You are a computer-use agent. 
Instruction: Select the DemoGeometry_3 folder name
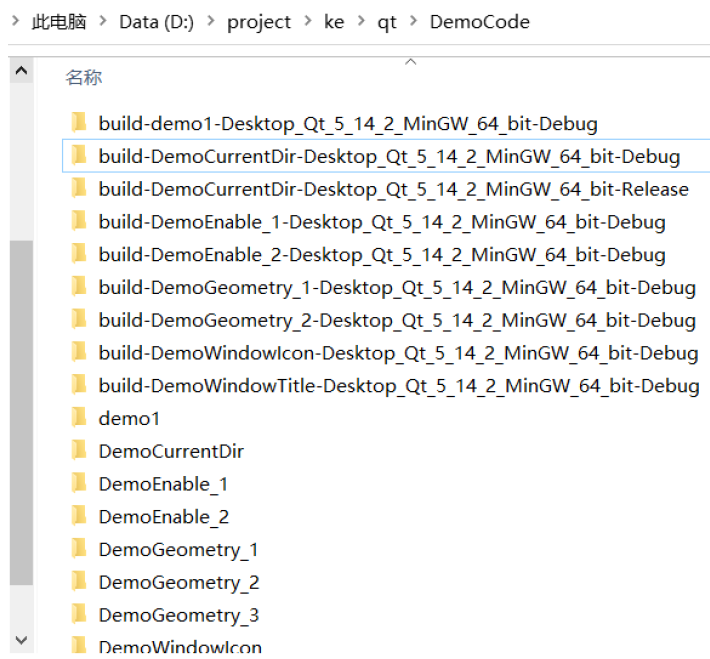(179, 616)
